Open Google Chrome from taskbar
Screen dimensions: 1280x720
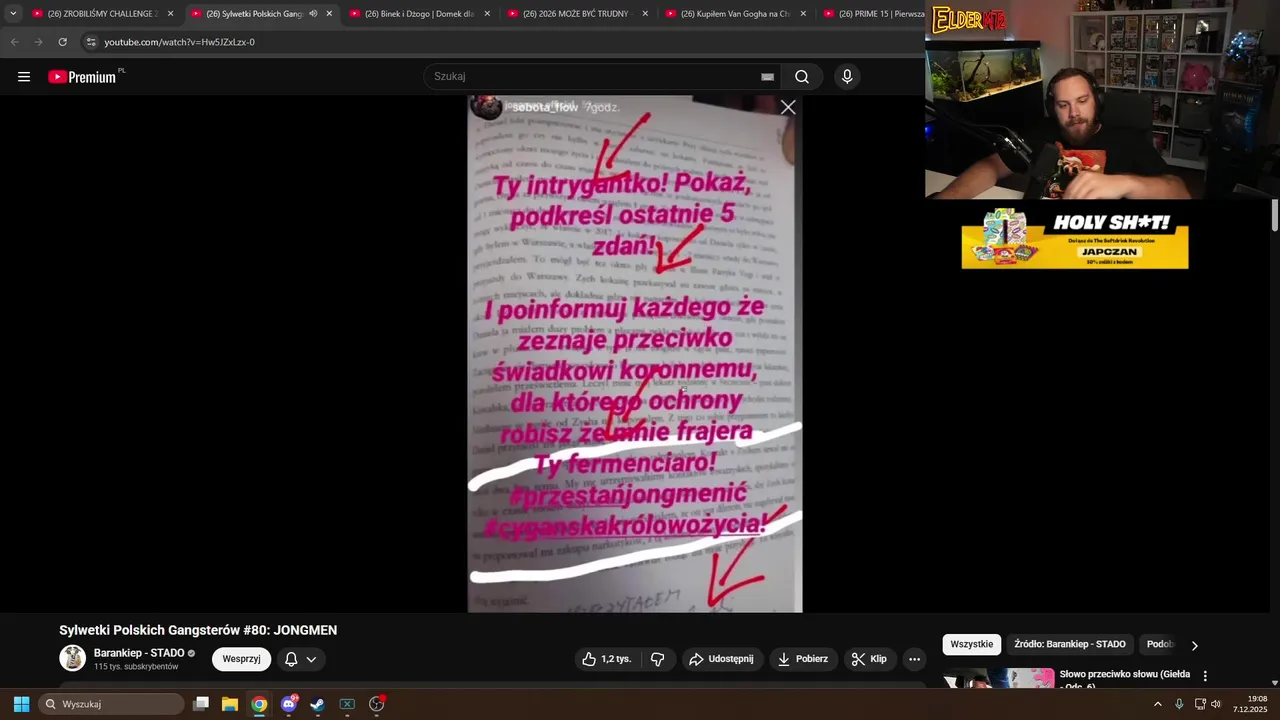click(259, 704)
